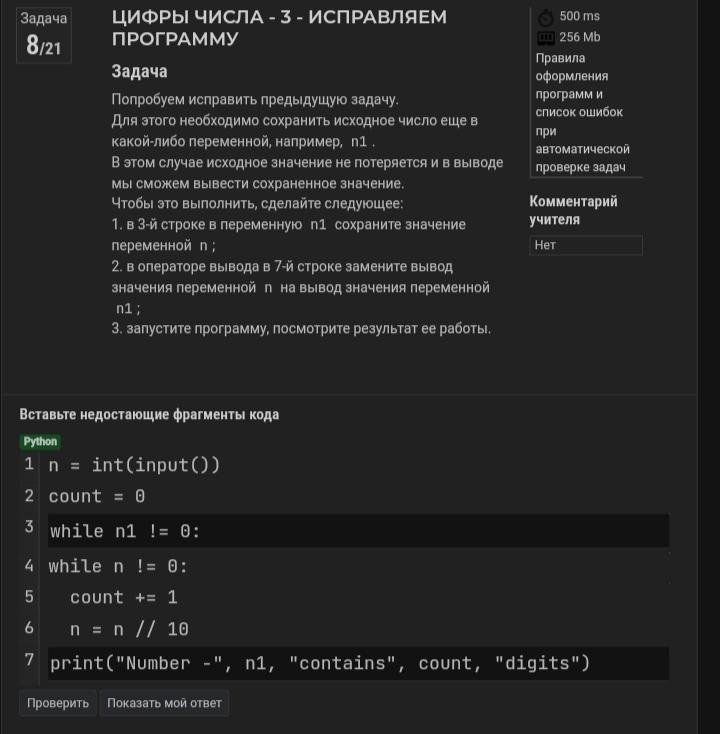
Task: Click line number 4 in code gutter
Action: [x=29, y=566]
